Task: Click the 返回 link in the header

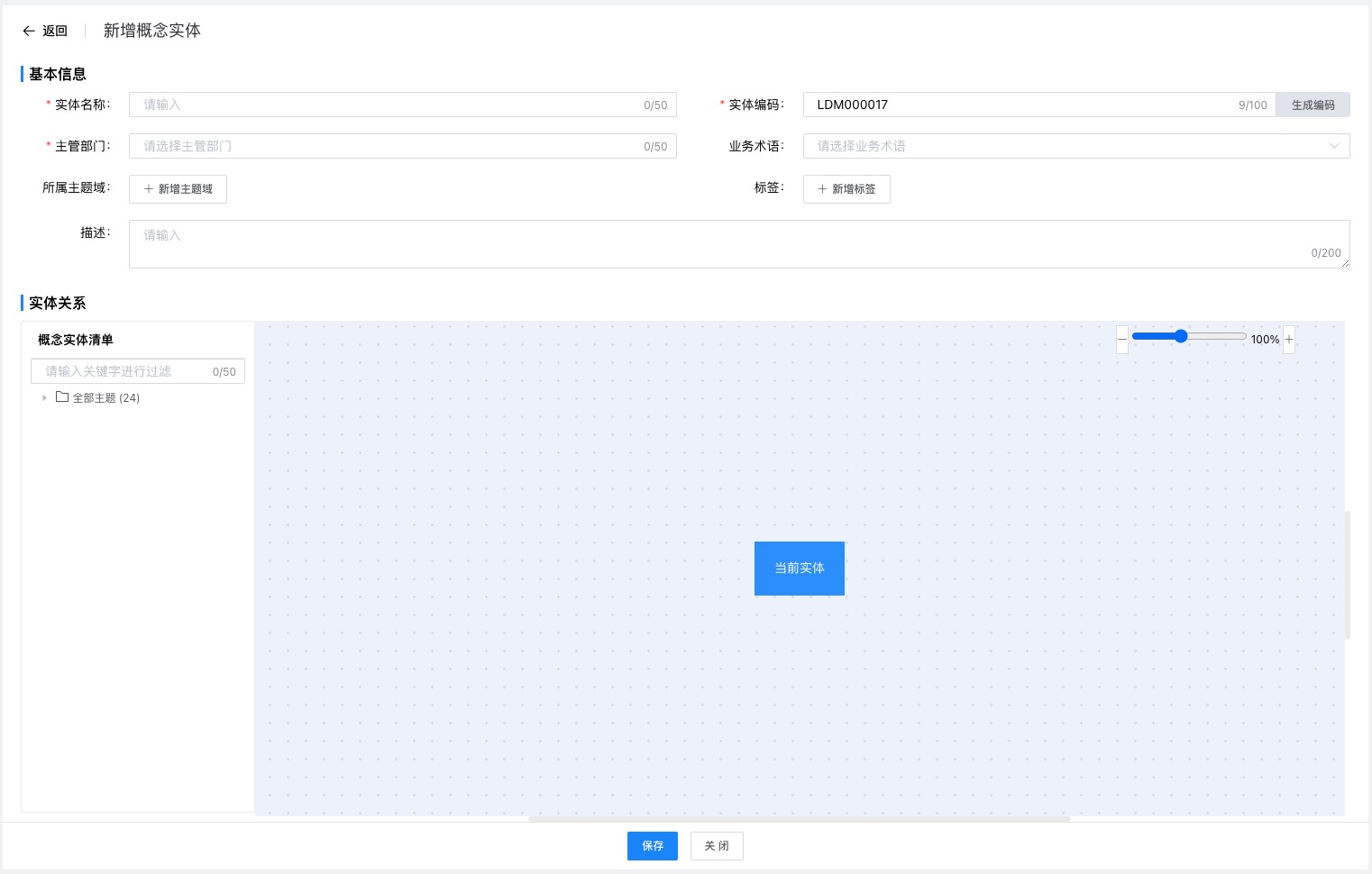Action: (x=54, y=30)
